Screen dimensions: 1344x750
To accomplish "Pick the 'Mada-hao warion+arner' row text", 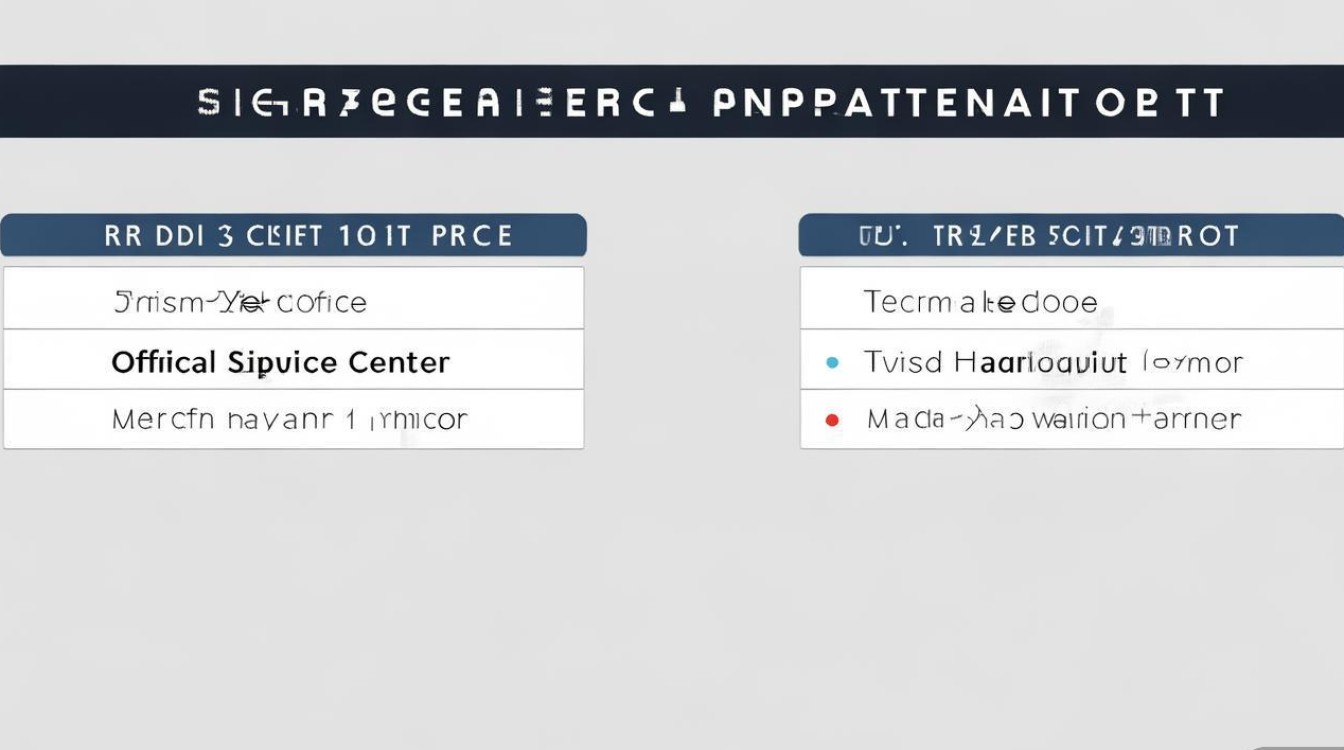I will click(1054, 419).
